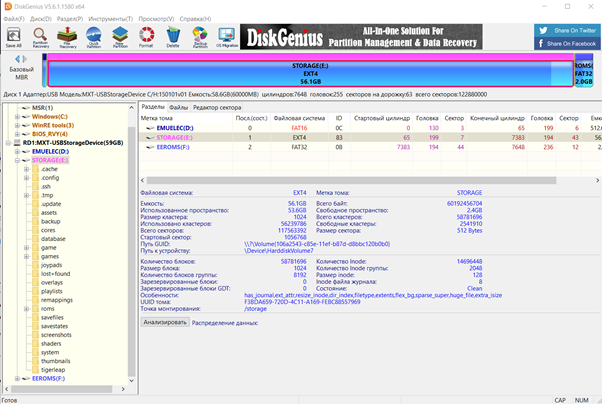Select backup folder in tree
This screenshot has width=602, height=404.
pos(50,222)
